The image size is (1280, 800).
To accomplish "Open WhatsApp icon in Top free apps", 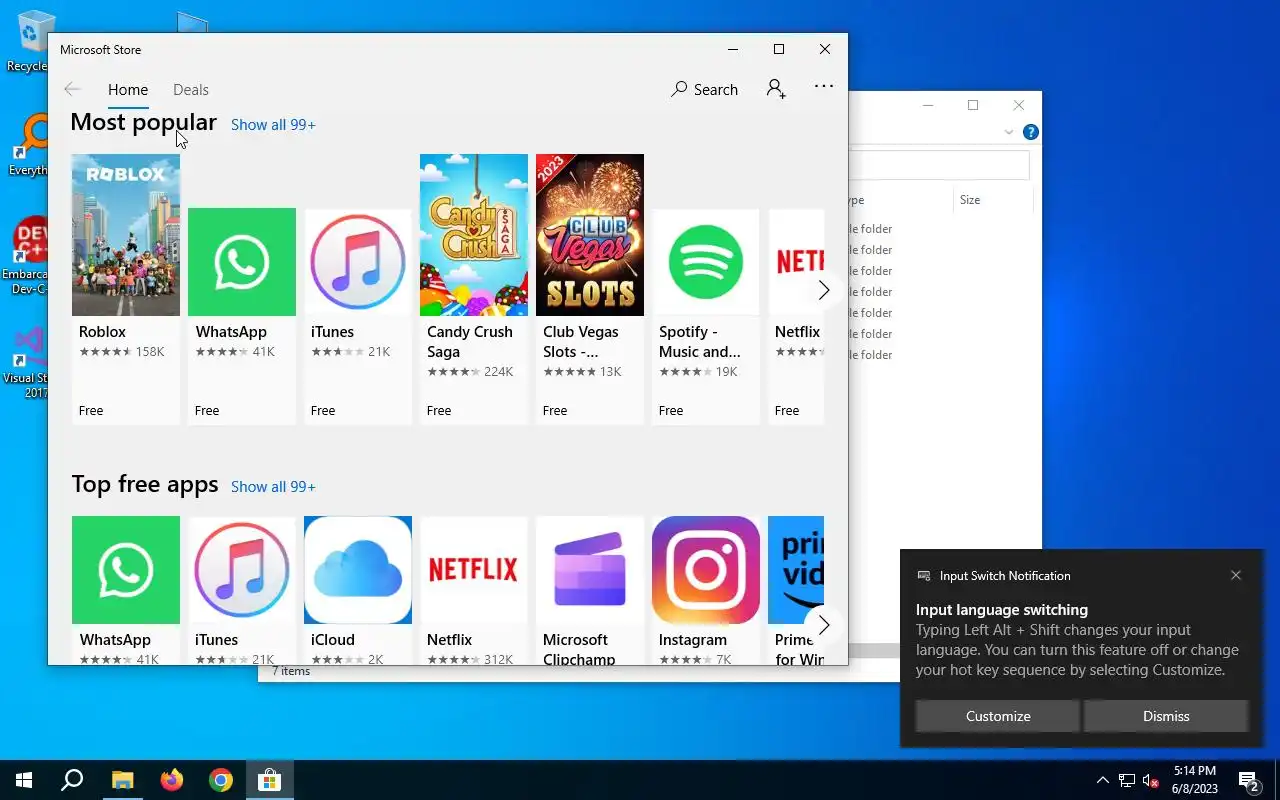I will 126,570.
